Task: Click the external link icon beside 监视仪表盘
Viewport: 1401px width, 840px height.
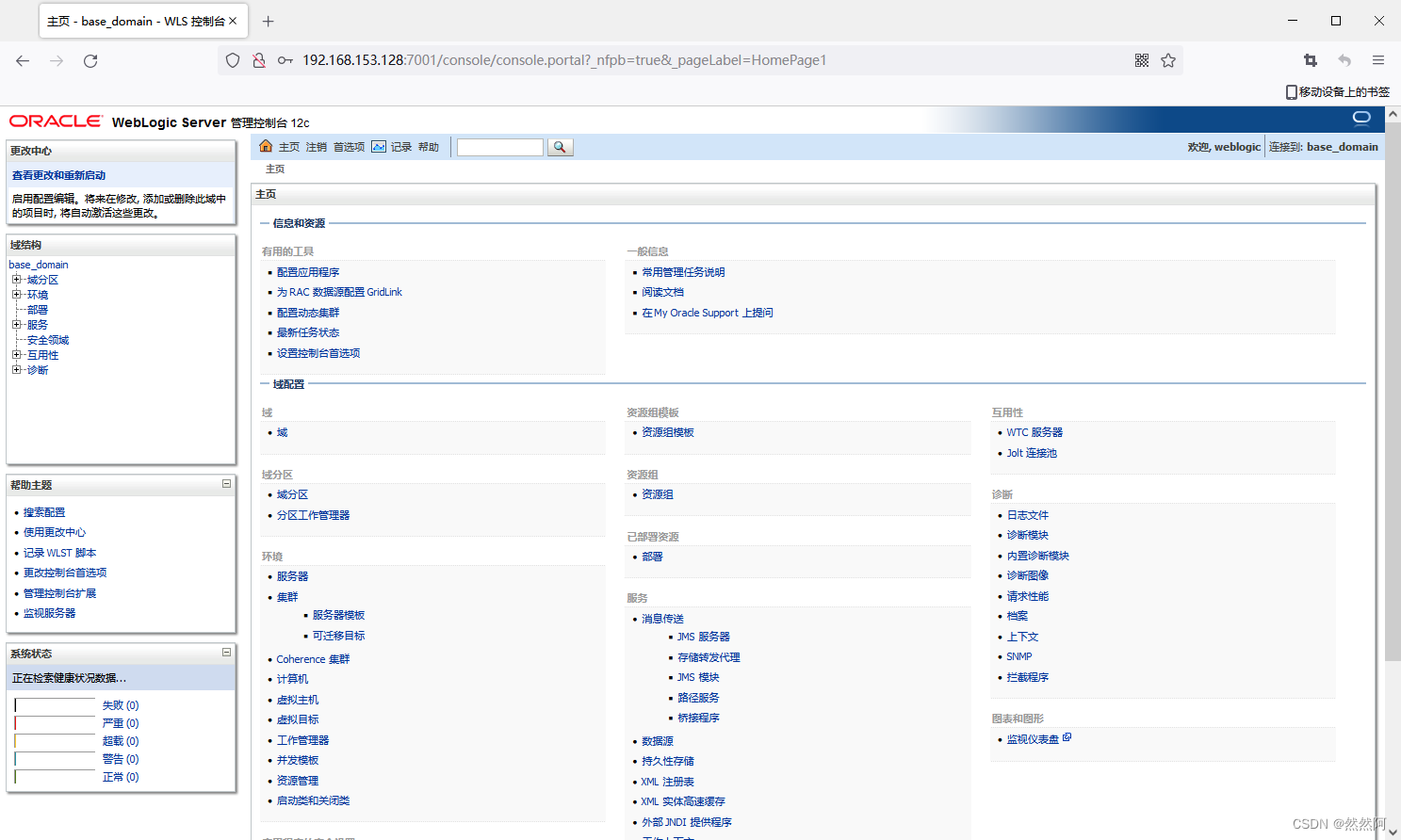Action: 1067,737
